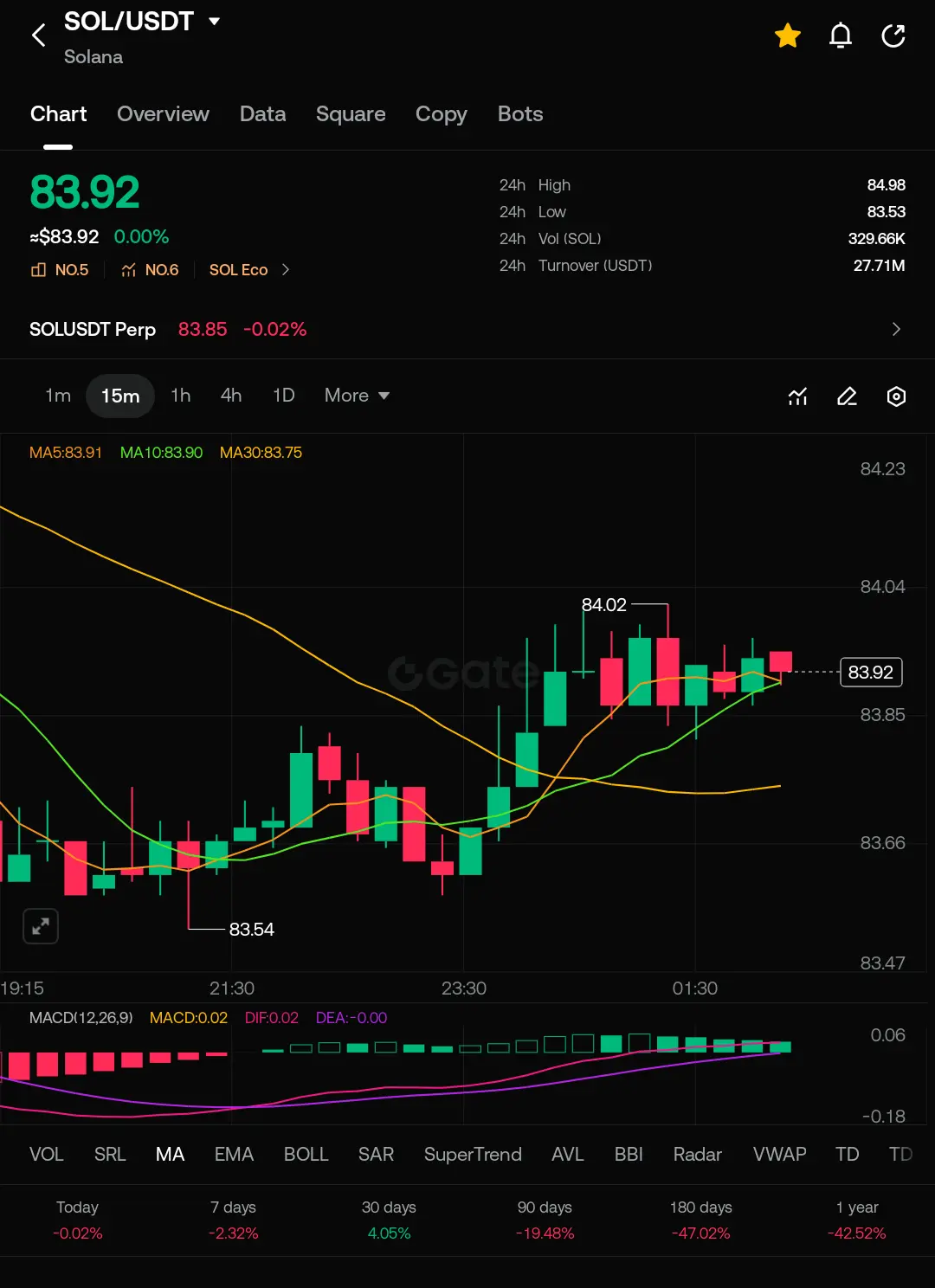Open the SOL Eco category link

(238, 270)
